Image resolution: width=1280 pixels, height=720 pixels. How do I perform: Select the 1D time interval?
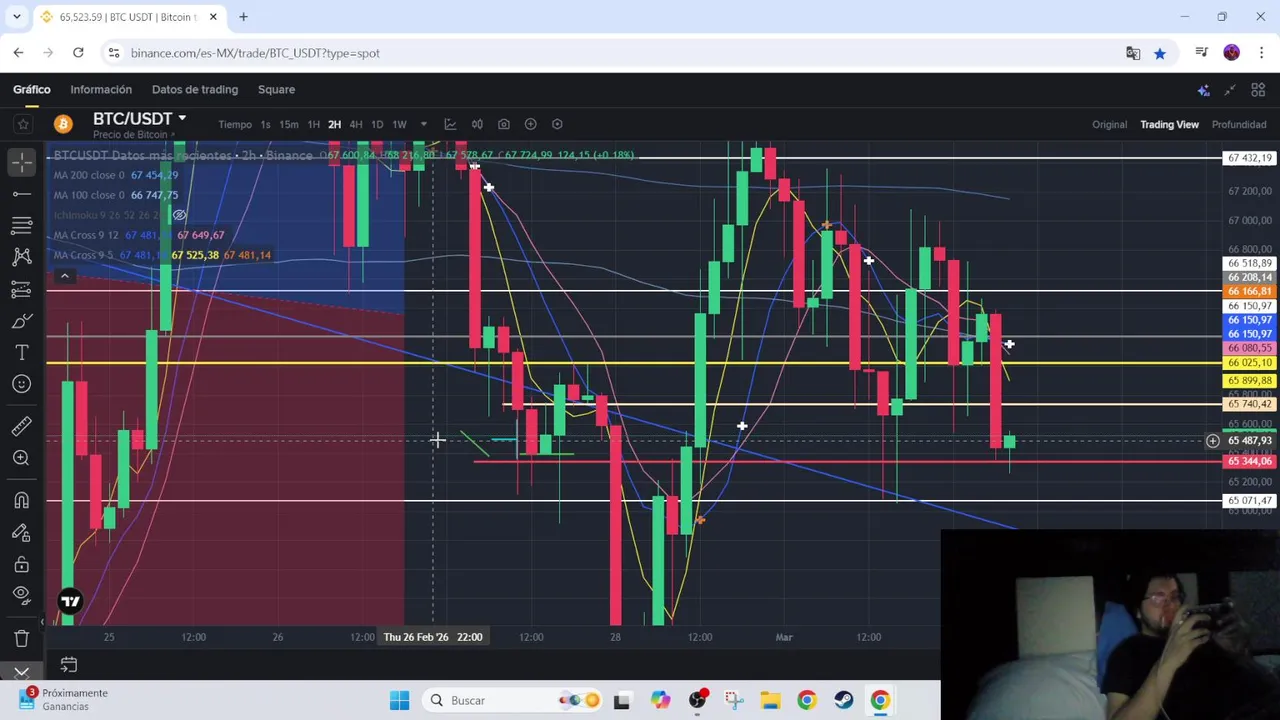(x=377, y=124)
